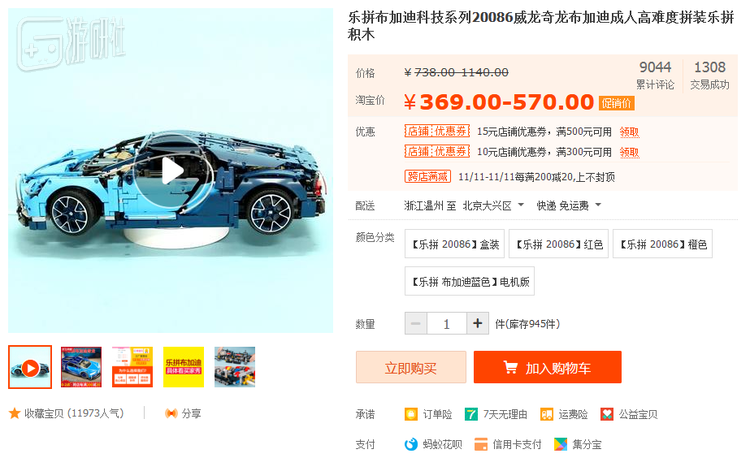Play the product video on main image
The width and height of the screenshot is (750, 458).
172,171
